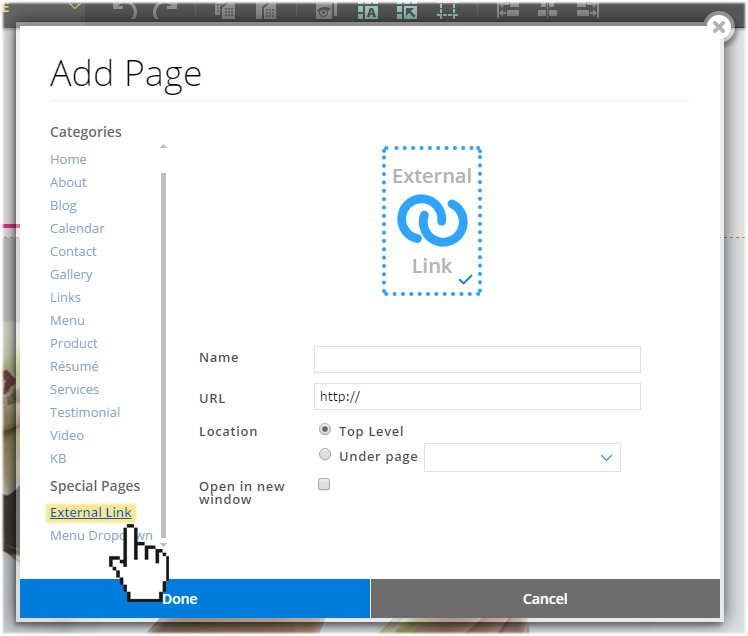Image resolution: width=748 pixels, height=636 pixels.
Task: Choose the KB category
Action: 58,458
